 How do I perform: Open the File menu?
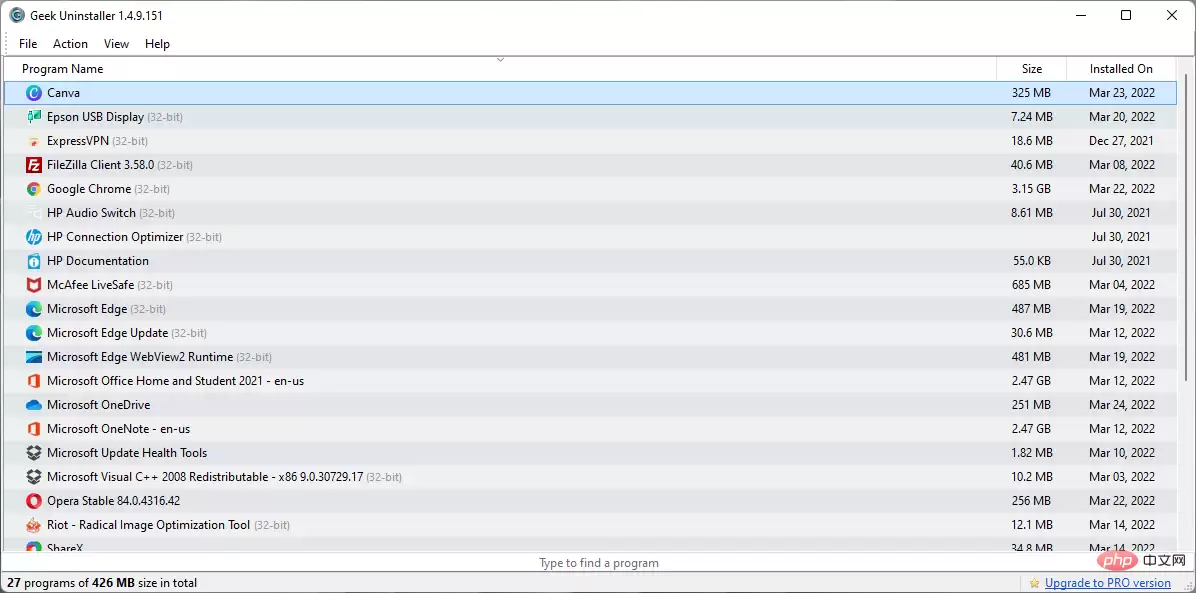pyautogui.click(x=28, y=44)
